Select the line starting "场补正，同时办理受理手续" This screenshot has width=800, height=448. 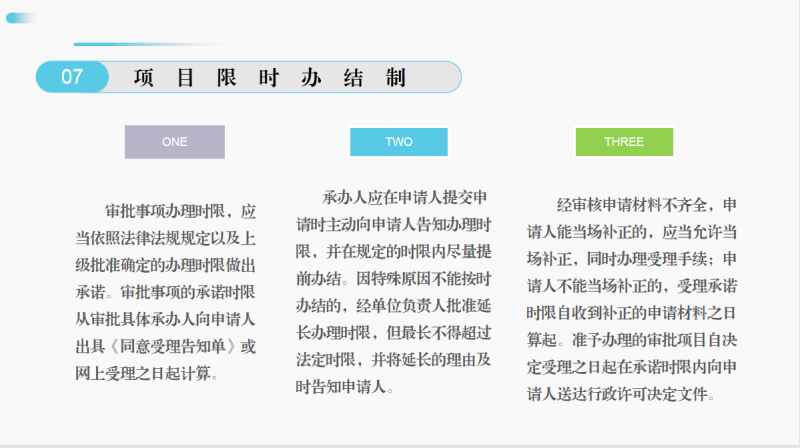[632, 258]
